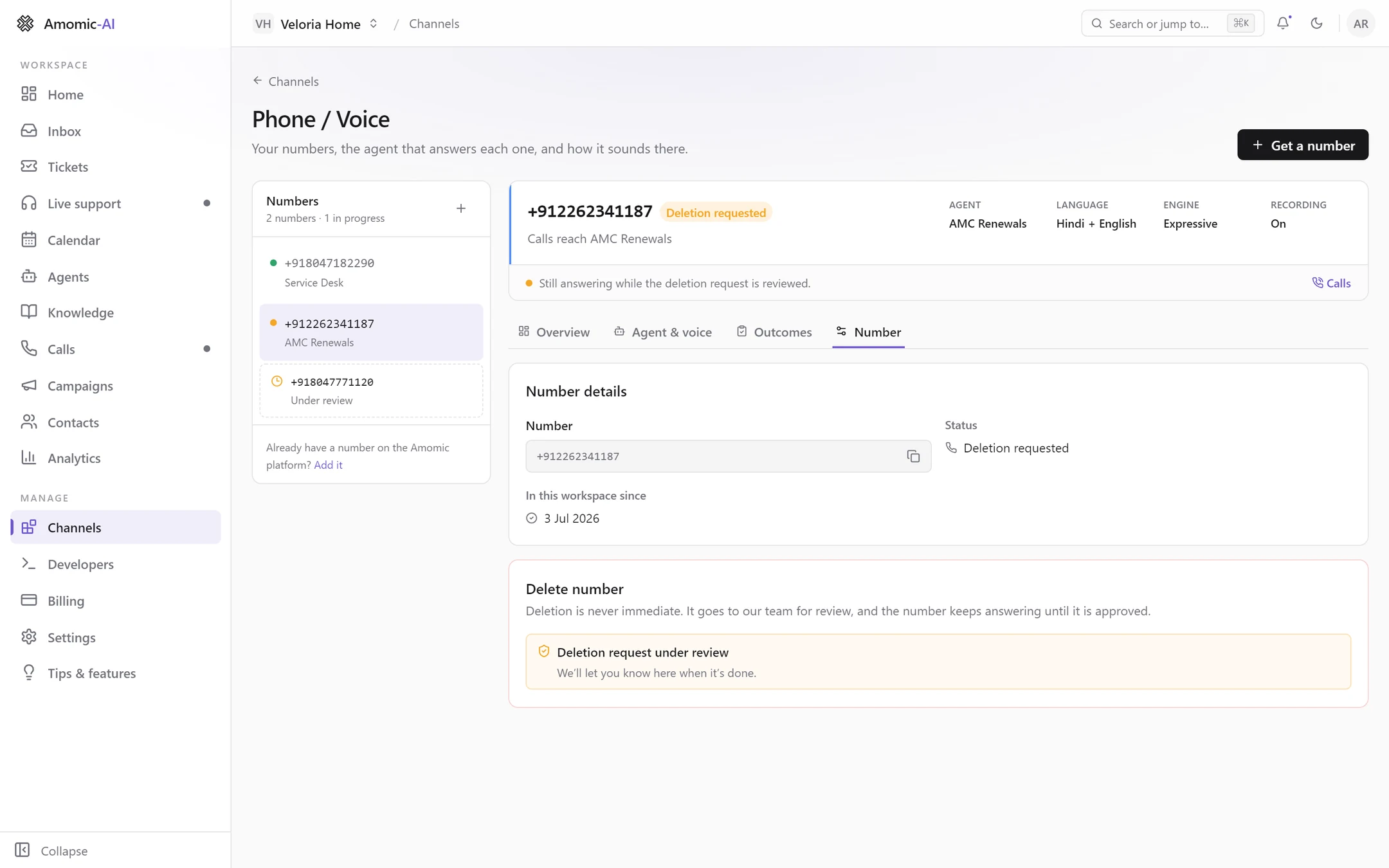Select the +918047771120 Under review number
The image size is (1389, 868).
(x=371, y=390)
